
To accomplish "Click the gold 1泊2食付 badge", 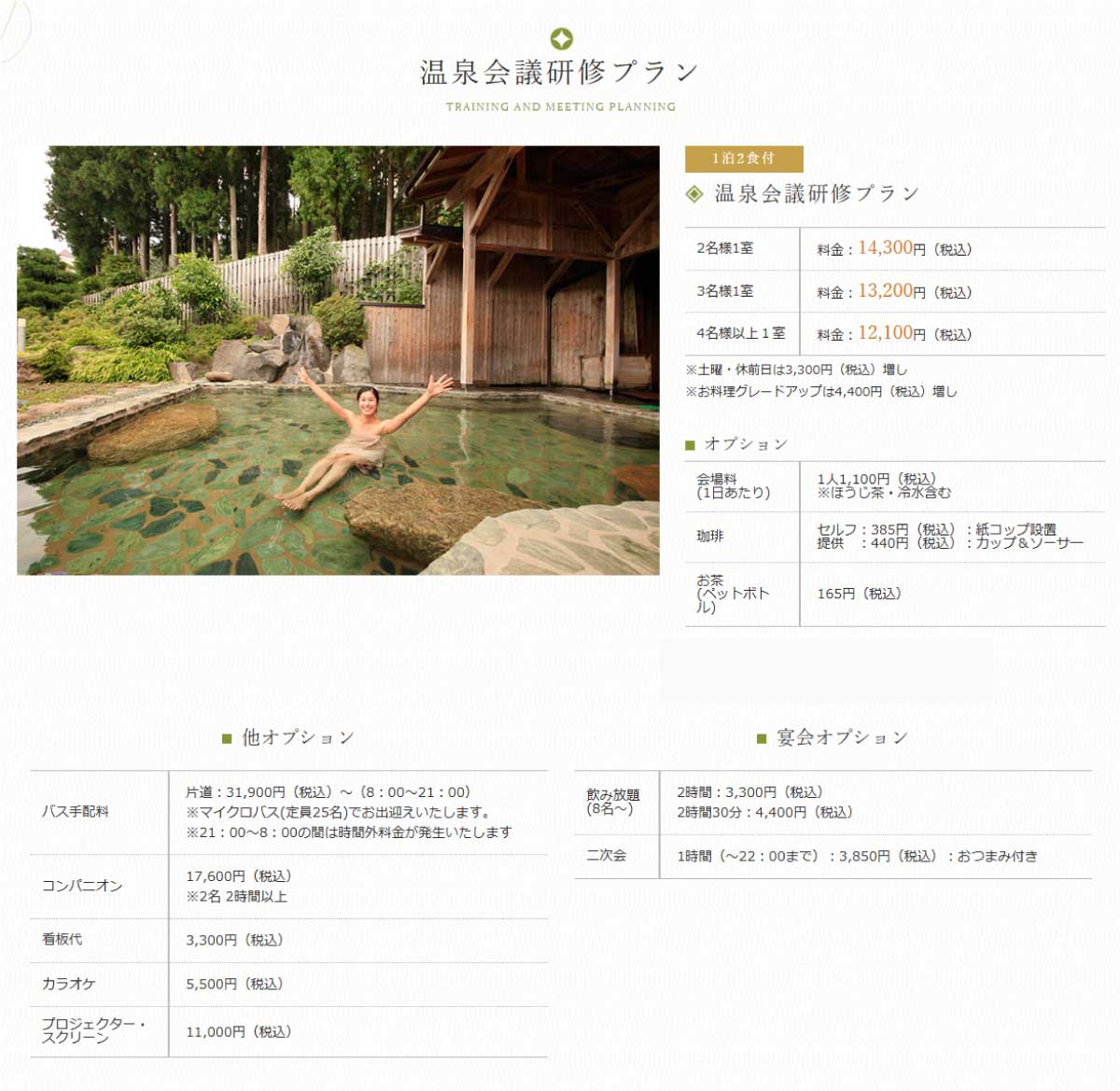I will [744, 159].
